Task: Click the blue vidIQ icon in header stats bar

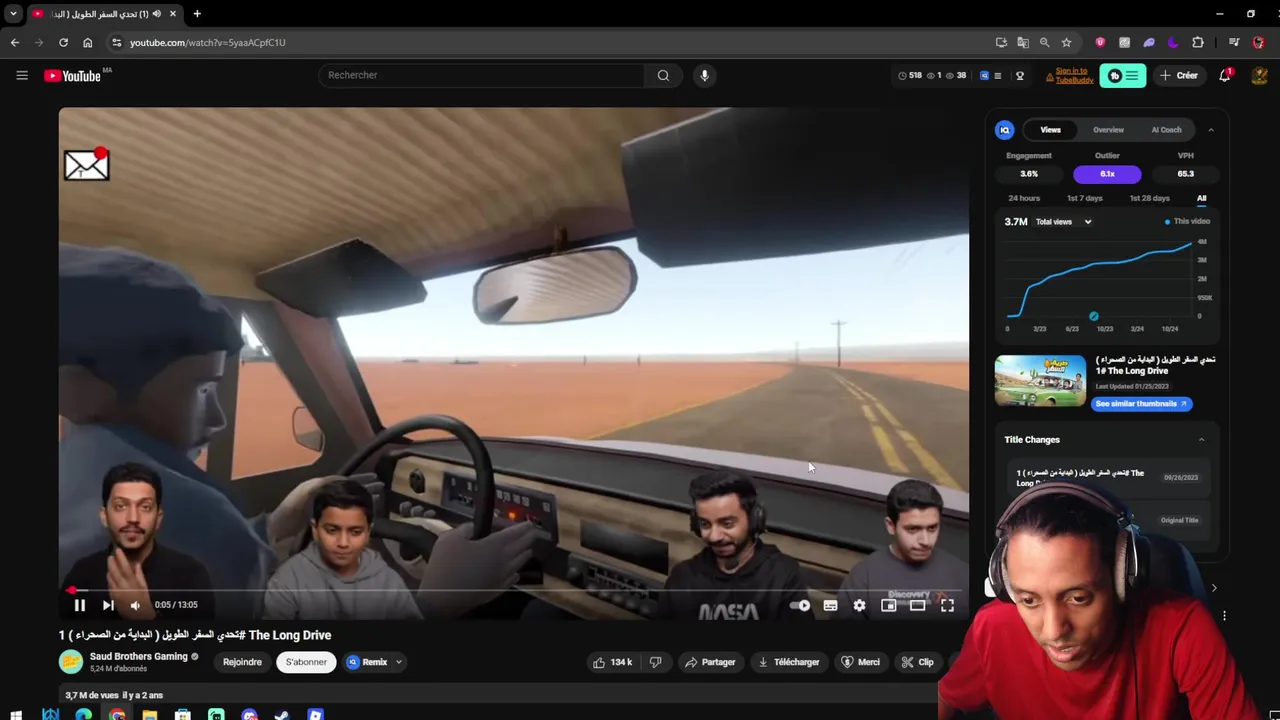Action: pyautogui.click(x=984, y=75)
